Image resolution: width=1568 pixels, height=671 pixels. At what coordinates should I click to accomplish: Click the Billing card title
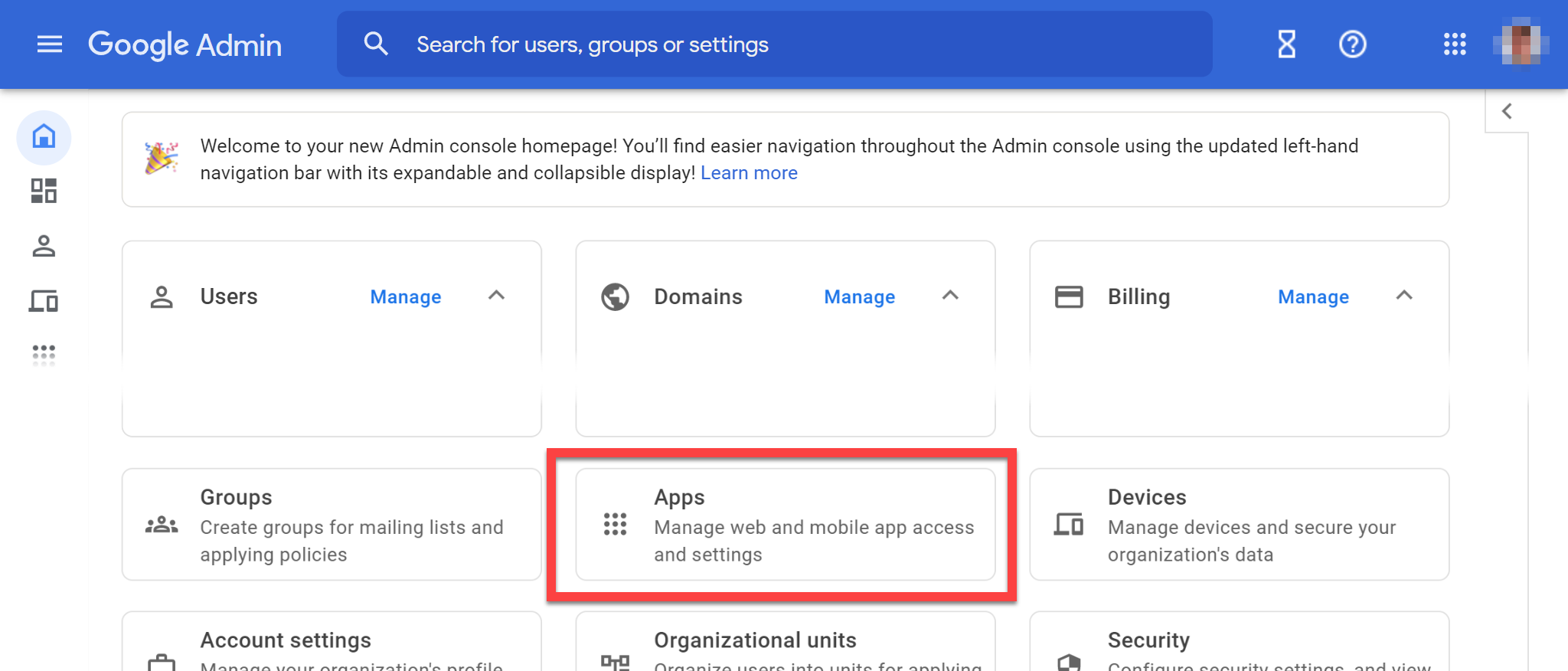1139,296
